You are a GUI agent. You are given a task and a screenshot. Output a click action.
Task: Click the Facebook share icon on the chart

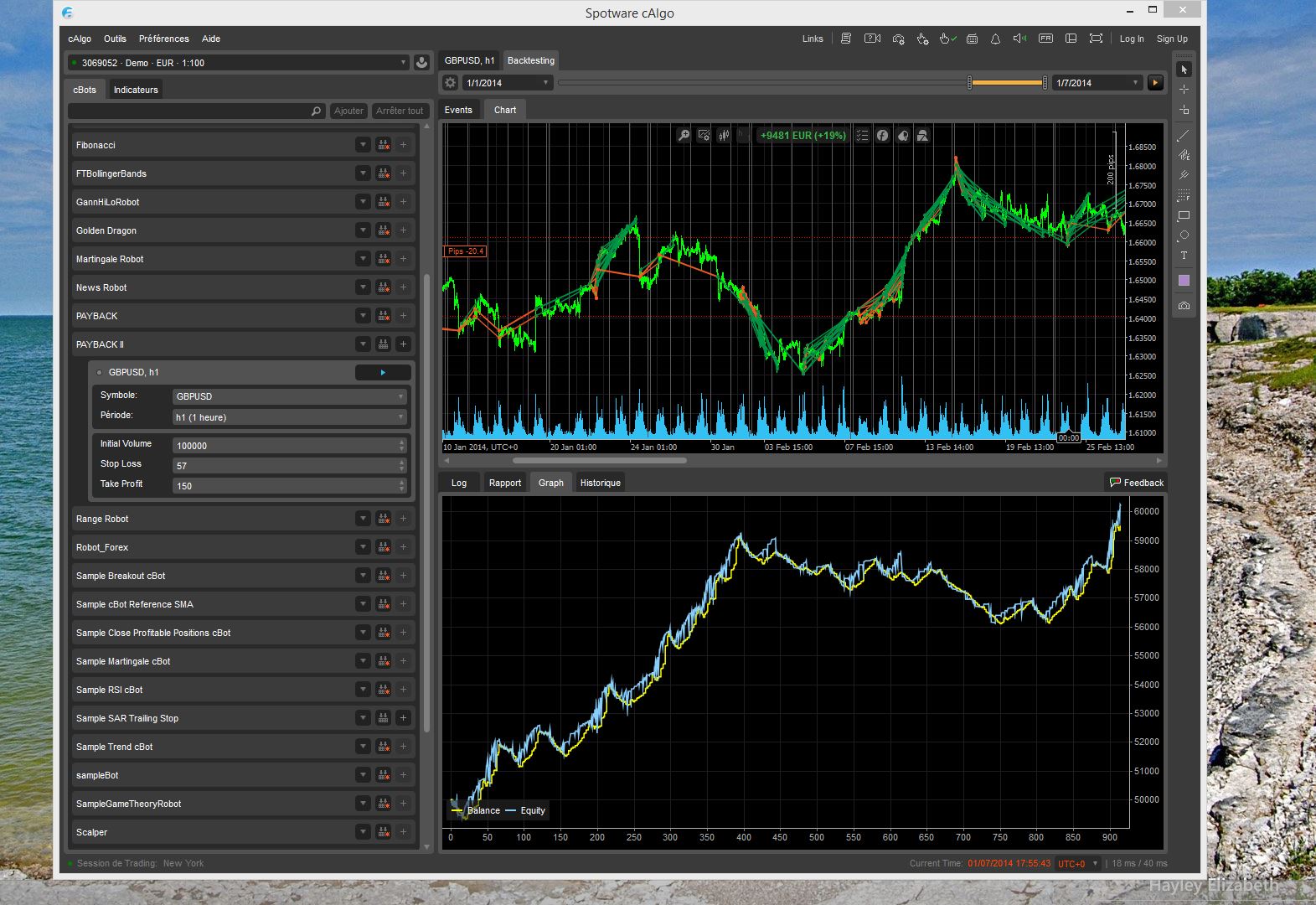pos(882,135)
